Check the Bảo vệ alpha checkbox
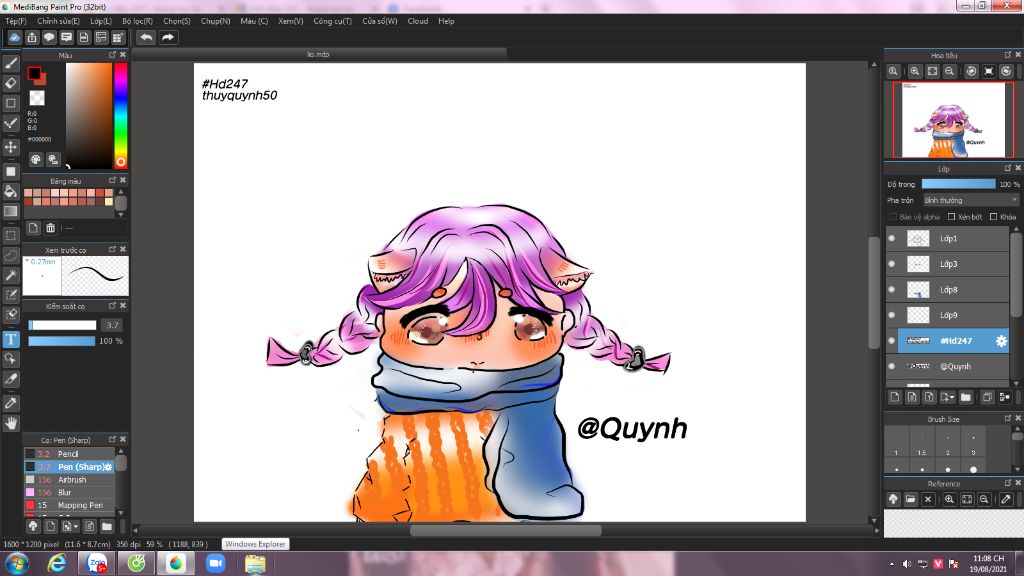Image resolution: width=1024 pixels, height=576 pixels. (x=893, y=217)
